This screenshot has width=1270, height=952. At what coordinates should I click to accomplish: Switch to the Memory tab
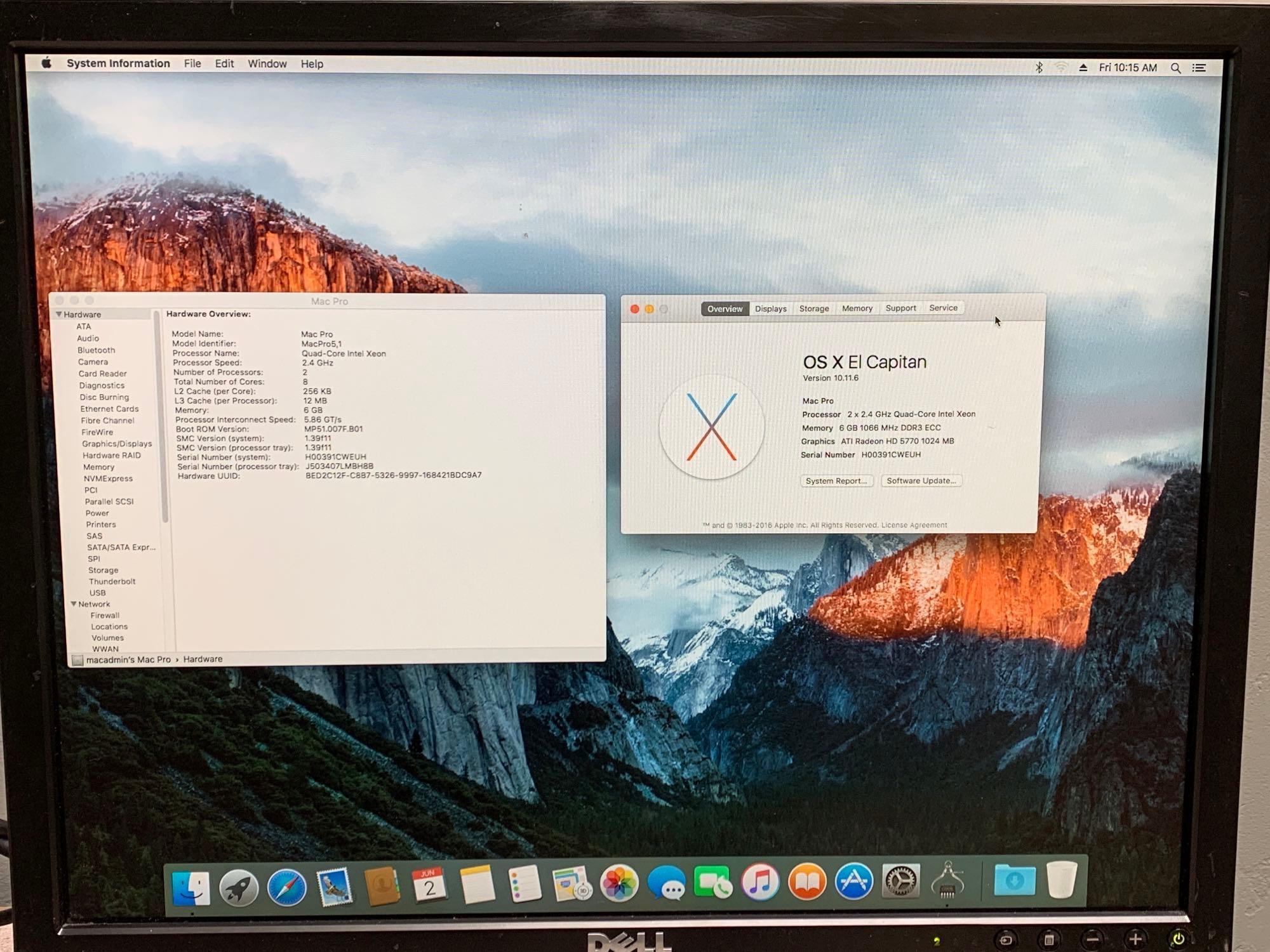pos(857,308)
